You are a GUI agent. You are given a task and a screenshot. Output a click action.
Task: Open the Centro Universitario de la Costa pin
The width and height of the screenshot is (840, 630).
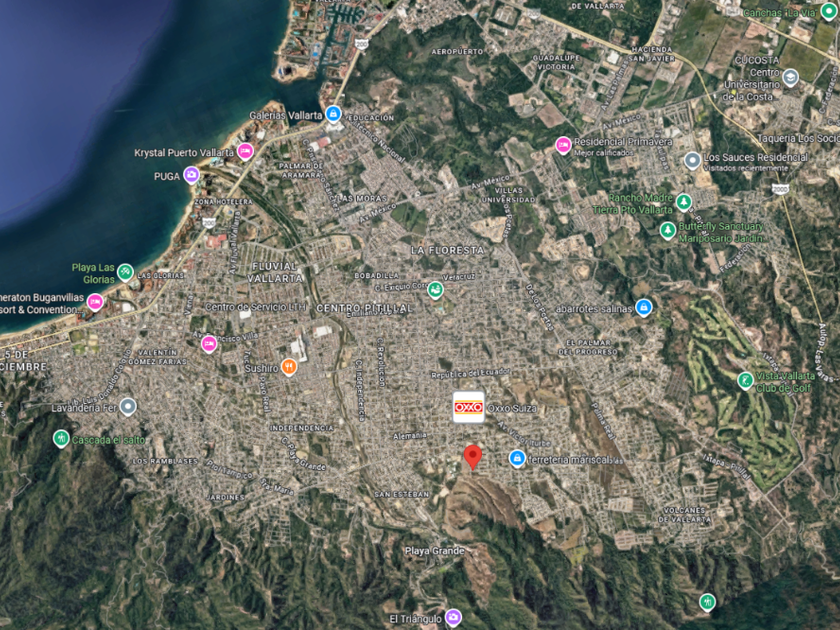(x=790, y=78)
